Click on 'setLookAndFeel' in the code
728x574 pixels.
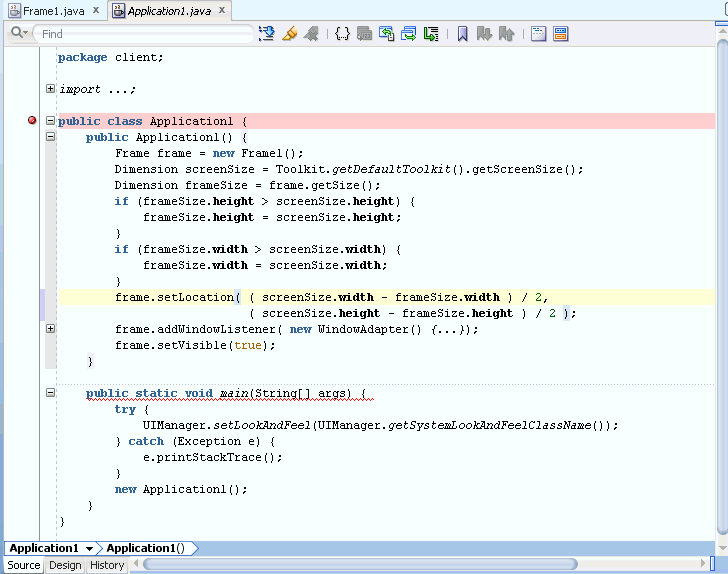[x=262, y=425]
